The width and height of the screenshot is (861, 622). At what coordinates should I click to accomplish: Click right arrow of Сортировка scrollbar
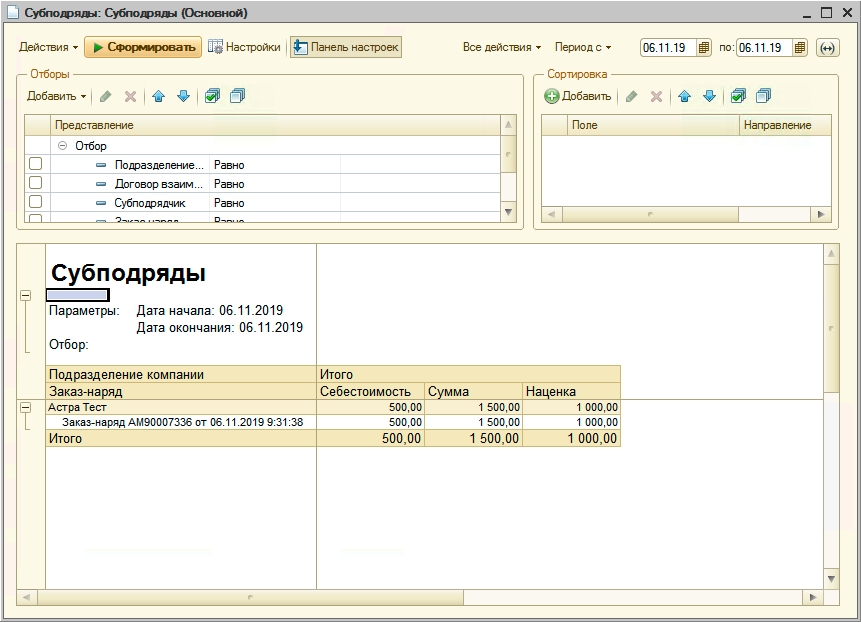[821, 214]
